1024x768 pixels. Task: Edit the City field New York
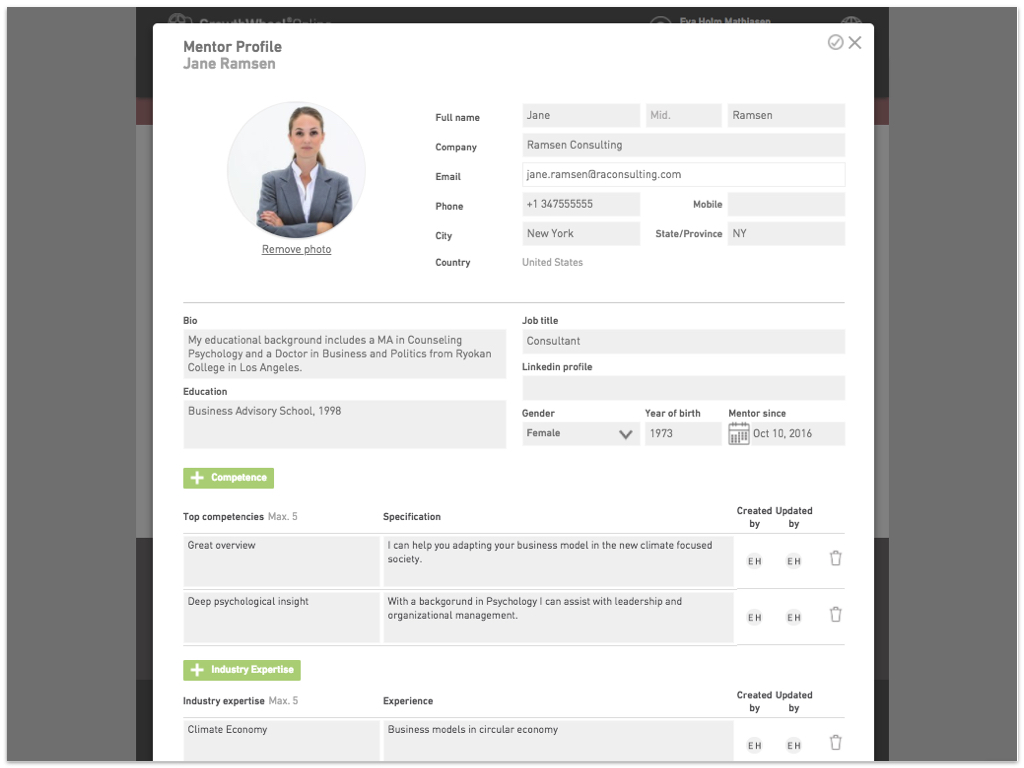coord(581,234)
